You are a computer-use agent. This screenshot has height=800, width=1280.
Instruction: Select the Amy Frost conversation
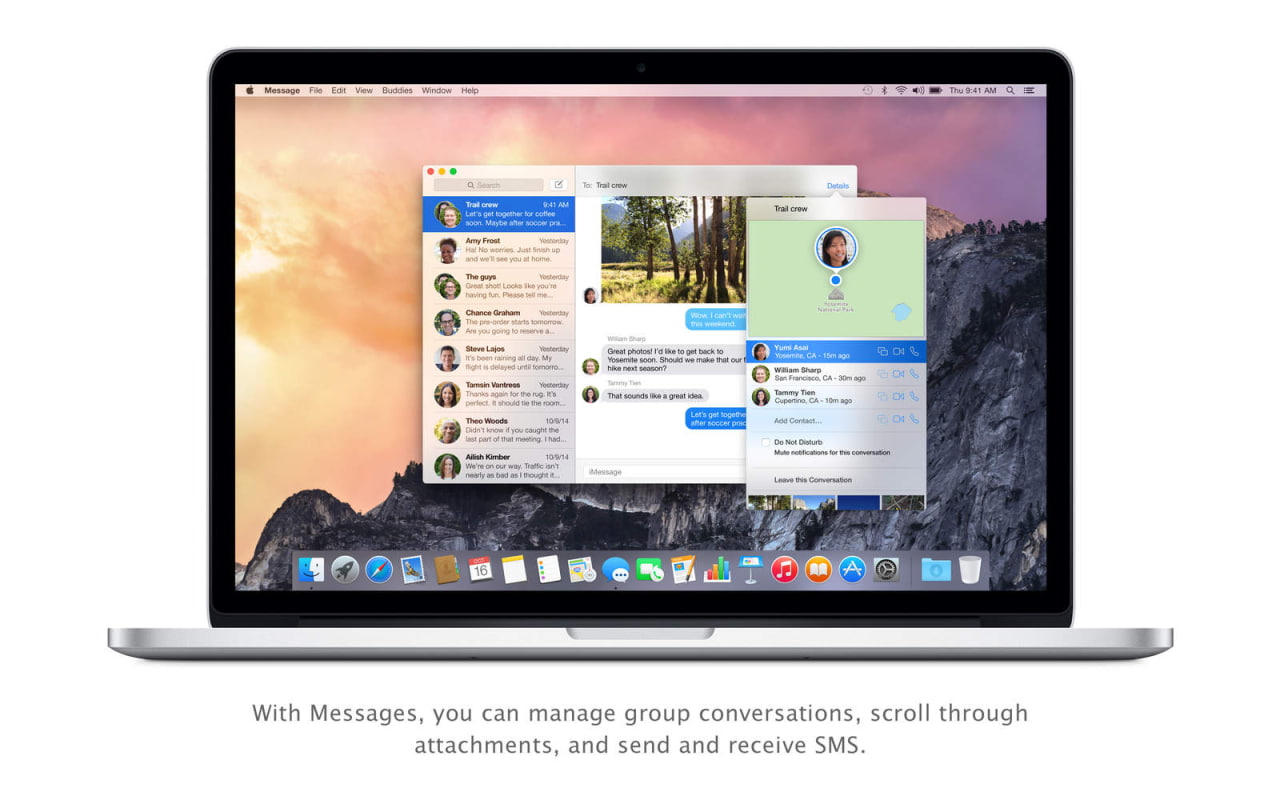point(498,249)
